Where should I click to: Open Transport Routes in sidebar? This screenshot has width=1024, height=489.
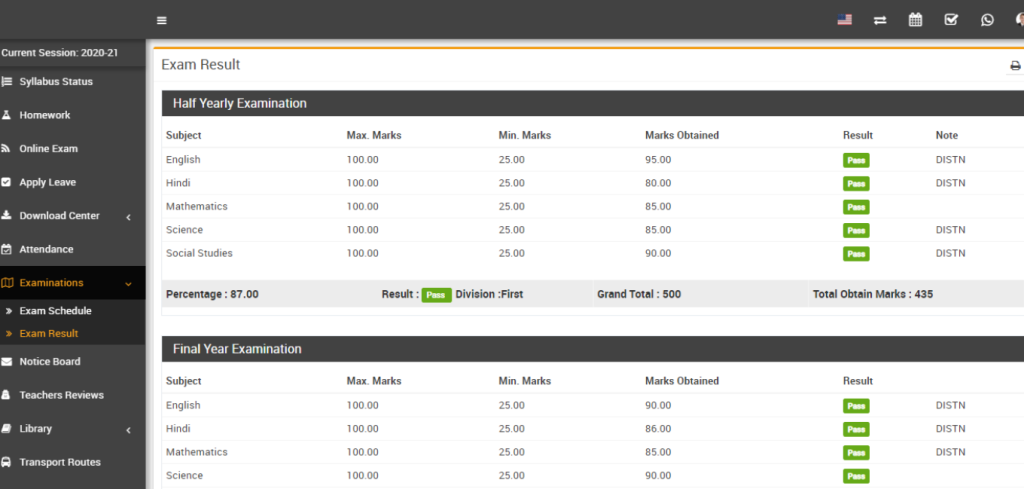coord(59,462)
